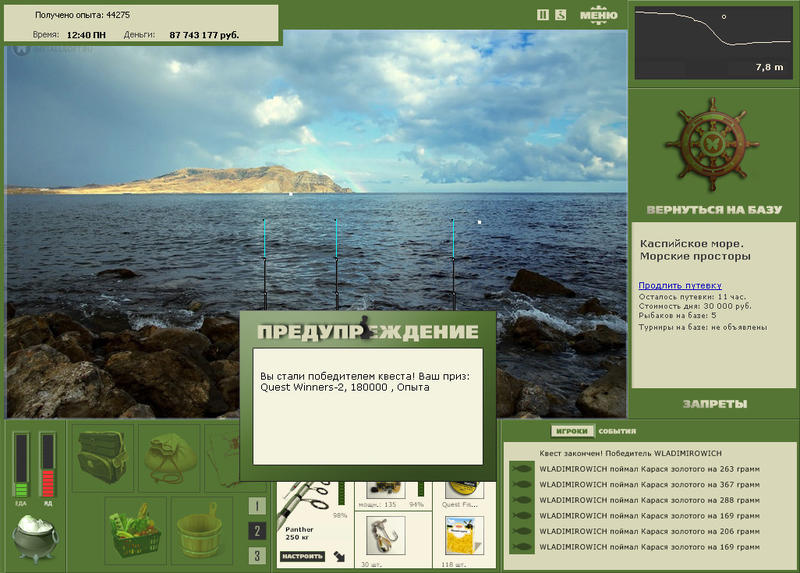
Task: Click the red level bar
Action: (x=47, y=465)
